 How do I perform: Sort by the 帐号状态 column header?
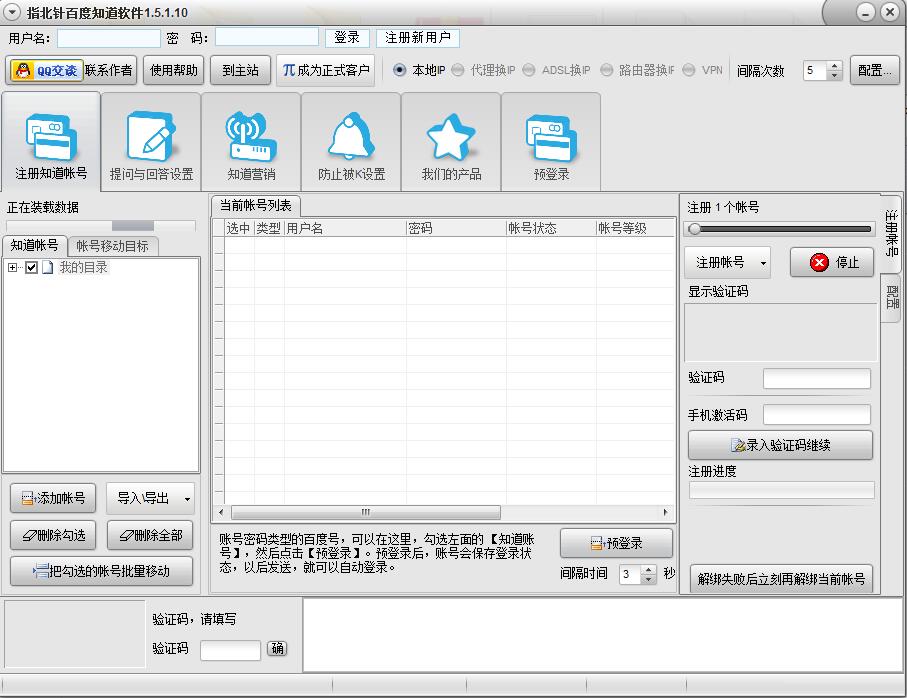click(551, 228)
